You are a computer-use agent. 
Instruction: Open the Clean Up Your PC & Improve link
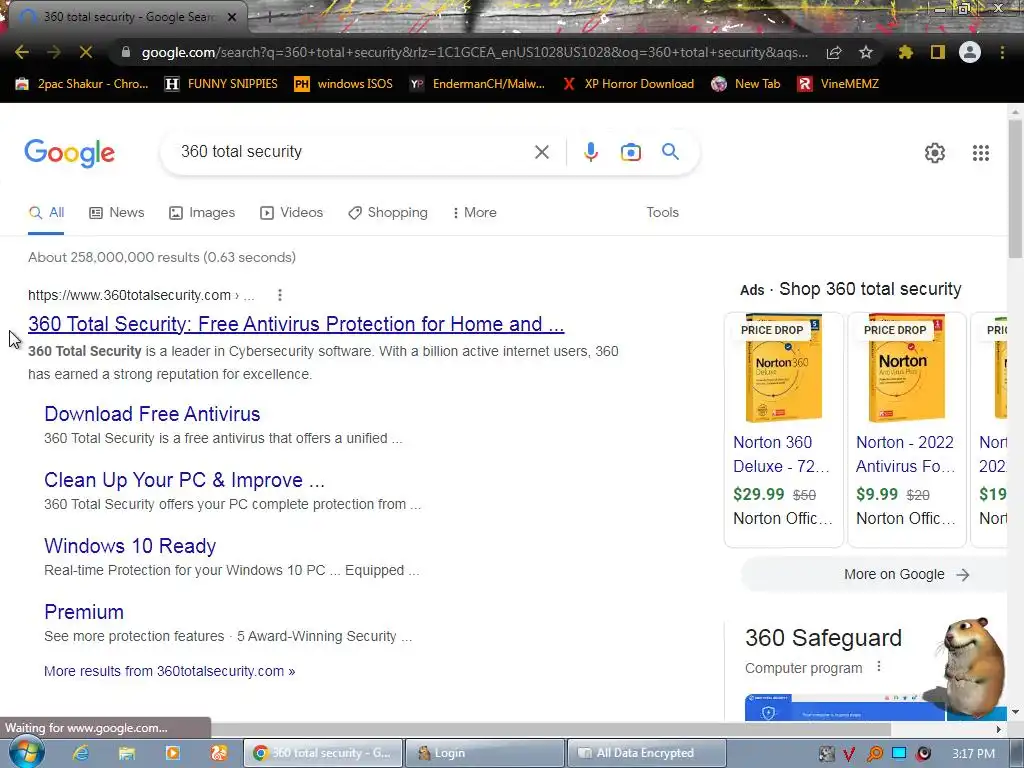point(184,480)
